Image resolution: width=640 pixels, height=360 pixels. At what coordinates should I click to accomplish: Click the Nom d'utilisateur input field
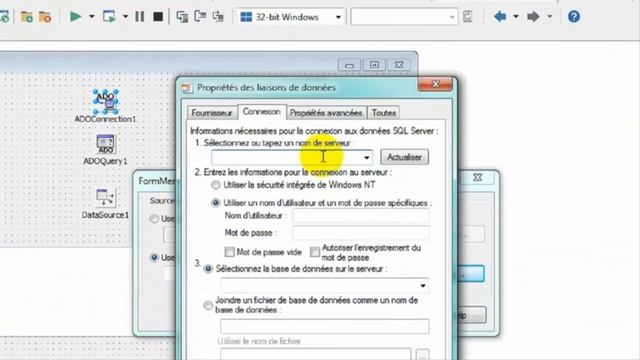click(360, 216)
